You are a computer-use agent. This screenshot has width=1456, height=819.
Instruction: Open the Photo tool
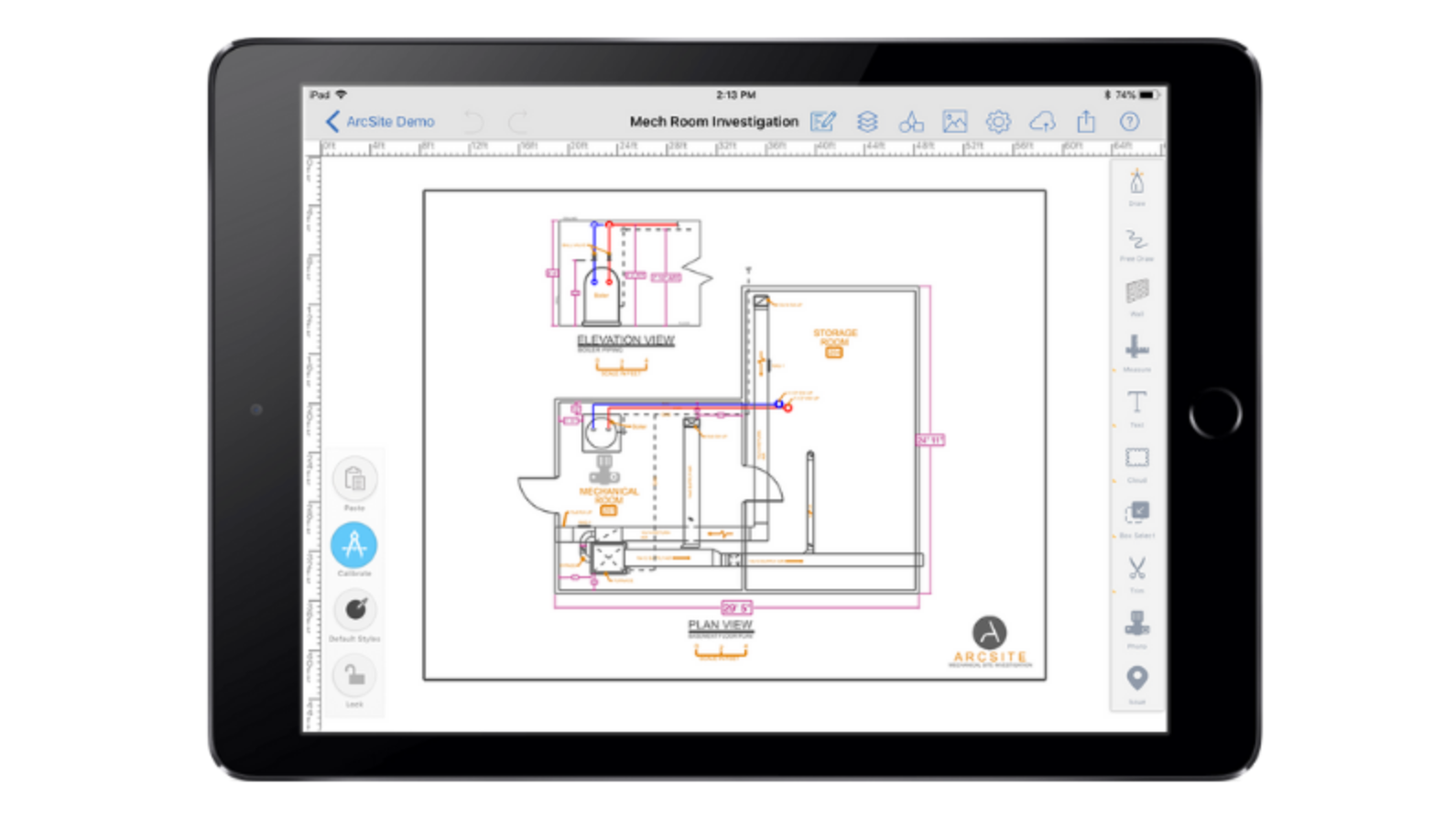click(1136, 625)
